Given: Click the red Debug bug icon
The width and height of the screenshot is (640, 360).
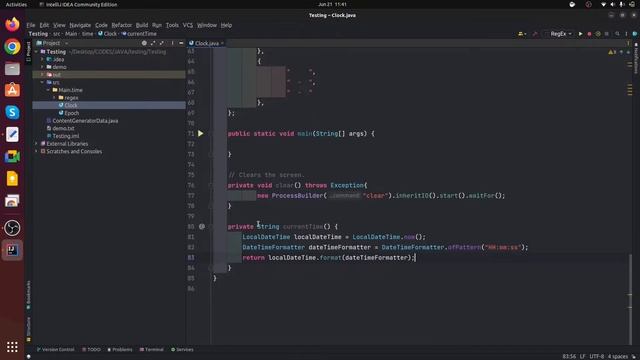Looking at the screenshot, I should 589,34.
